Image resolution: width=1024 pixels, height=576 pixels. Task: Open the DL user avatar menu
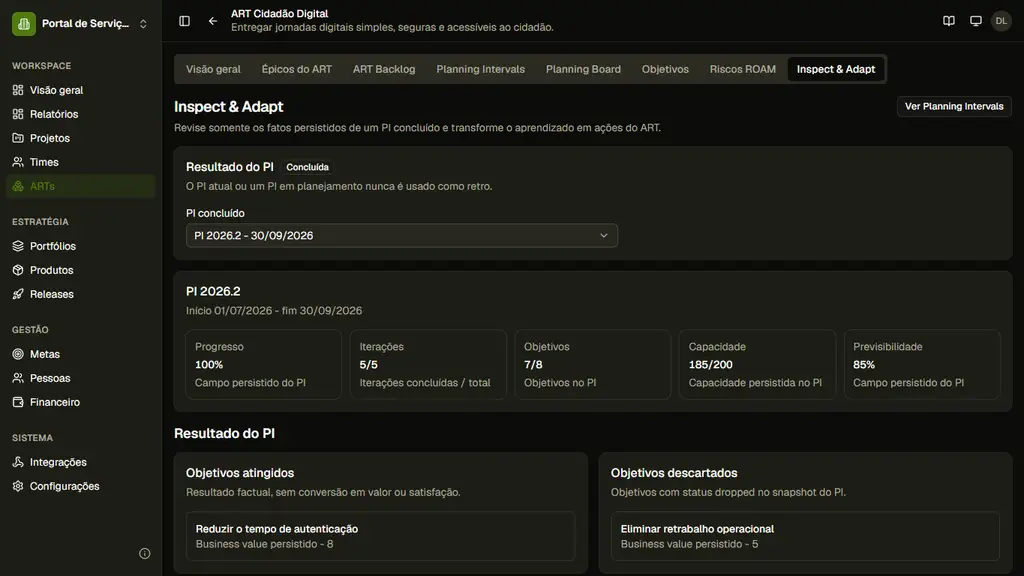(x=1001, y=21)
